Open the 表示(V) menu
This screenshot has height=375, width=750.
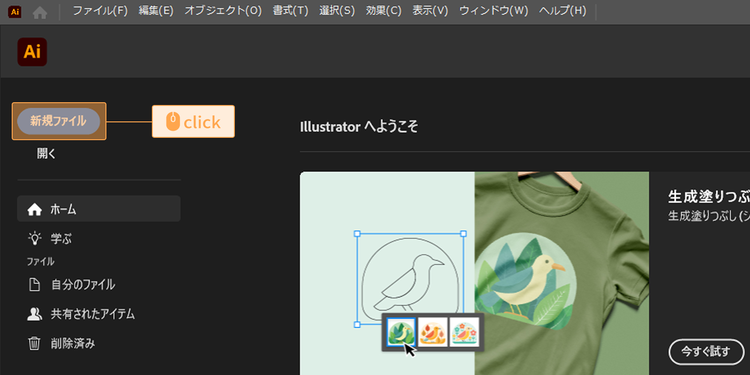pyautogui.click(x=430, y=11)
